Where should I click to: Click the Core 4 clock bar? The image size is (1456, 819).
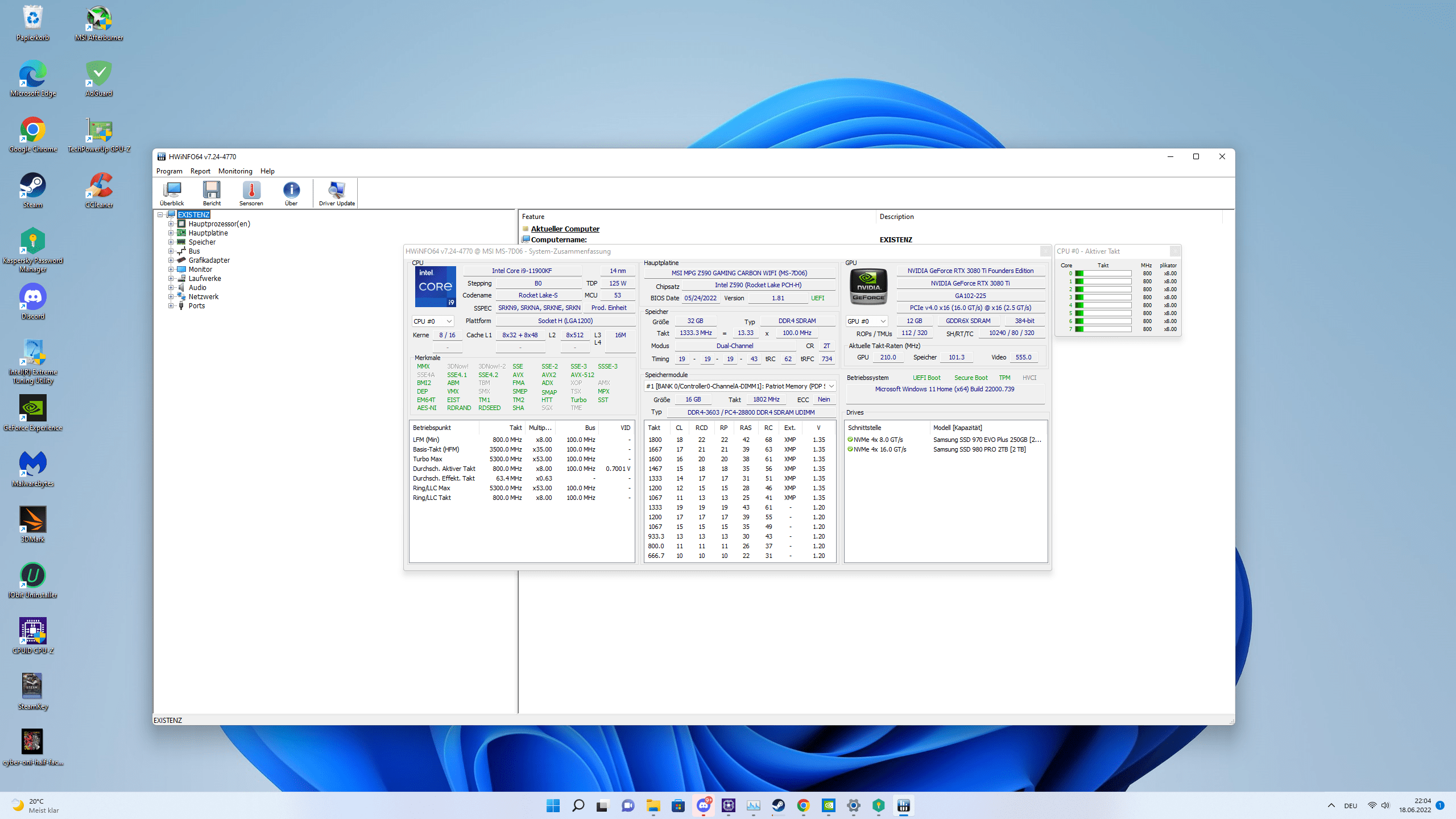pos(1103,305)
